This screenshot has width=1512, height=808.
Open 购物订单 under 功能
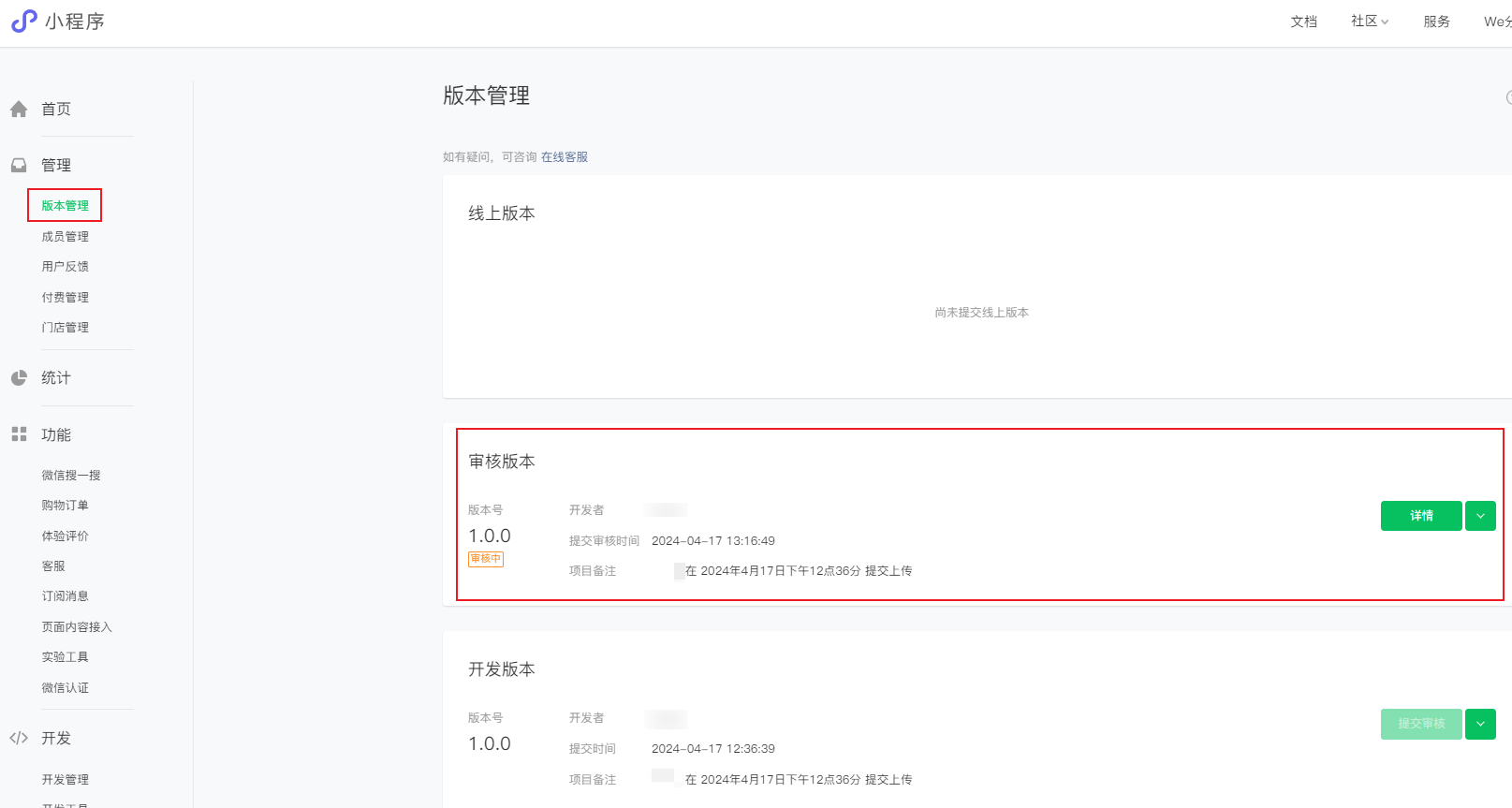(65, 506)
